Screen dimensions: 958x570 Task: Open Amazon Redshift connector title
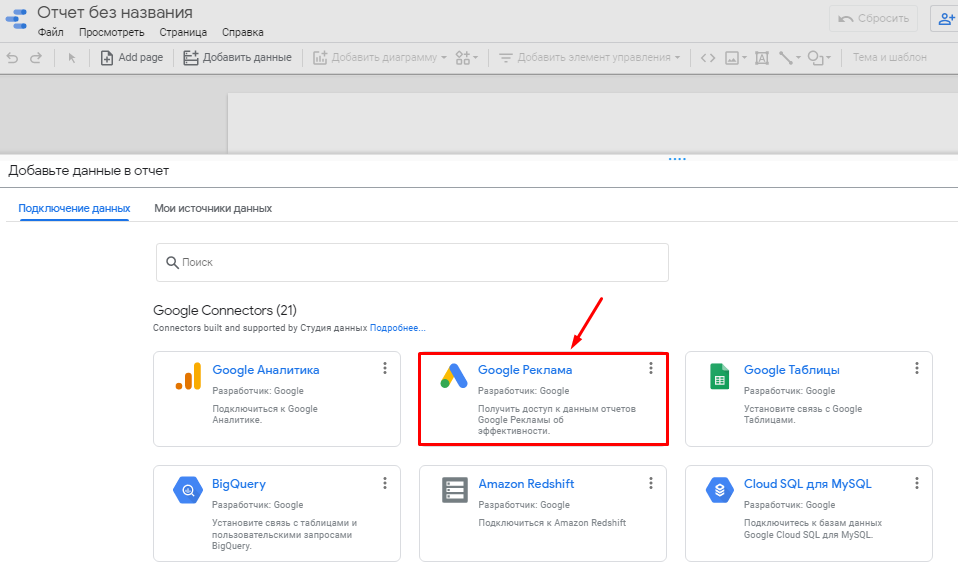pyautogui.click(x=526, y=484)
